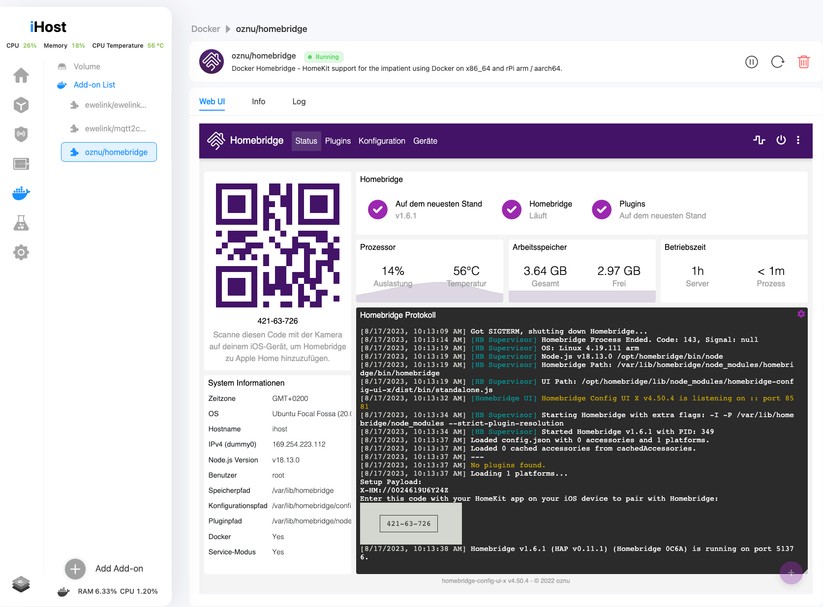823x607 pixels.
Task: Pause the oznu/homebridge container
Action: 752,62
